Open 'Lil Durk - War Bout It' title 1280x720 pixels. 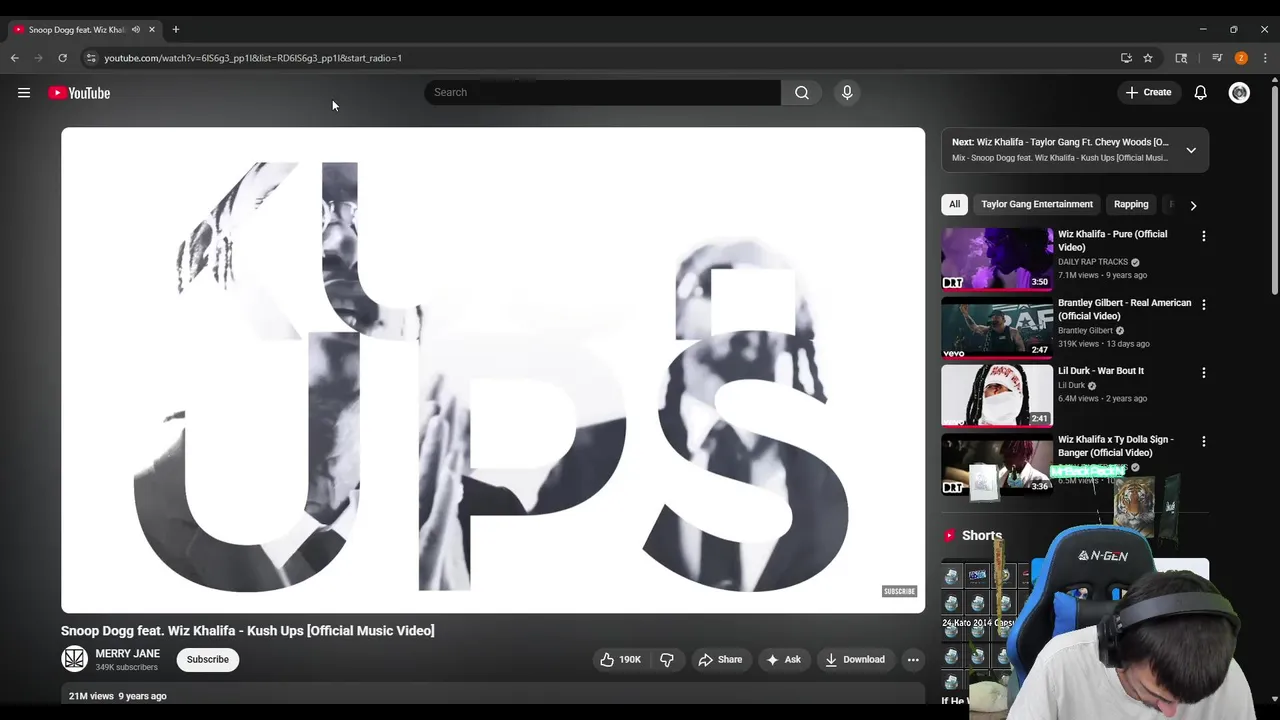(x=1101, y=371)
